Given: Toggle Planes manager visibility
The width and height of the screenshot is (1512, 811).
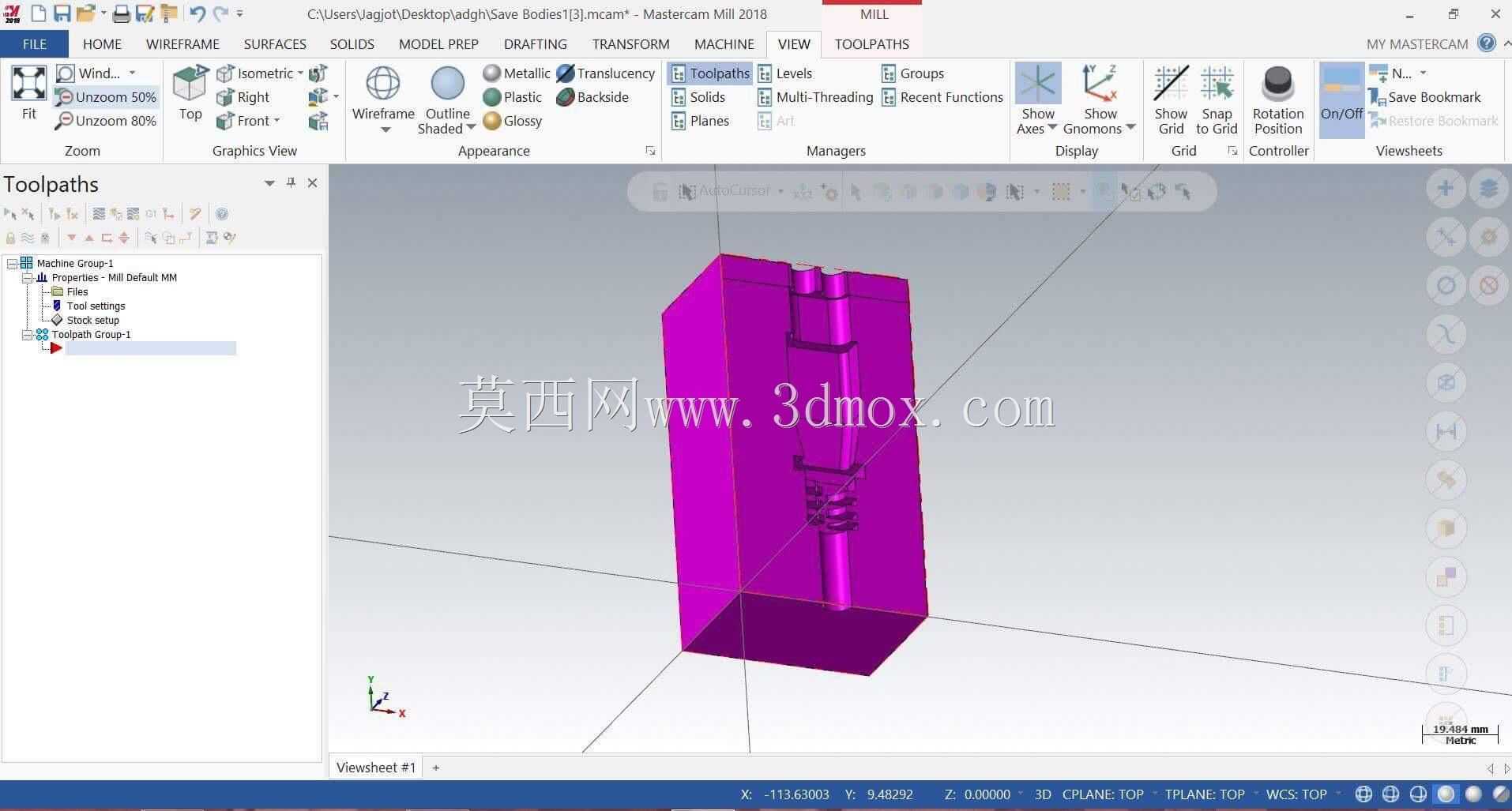Looking at the screenshot, I should (700, 121).
